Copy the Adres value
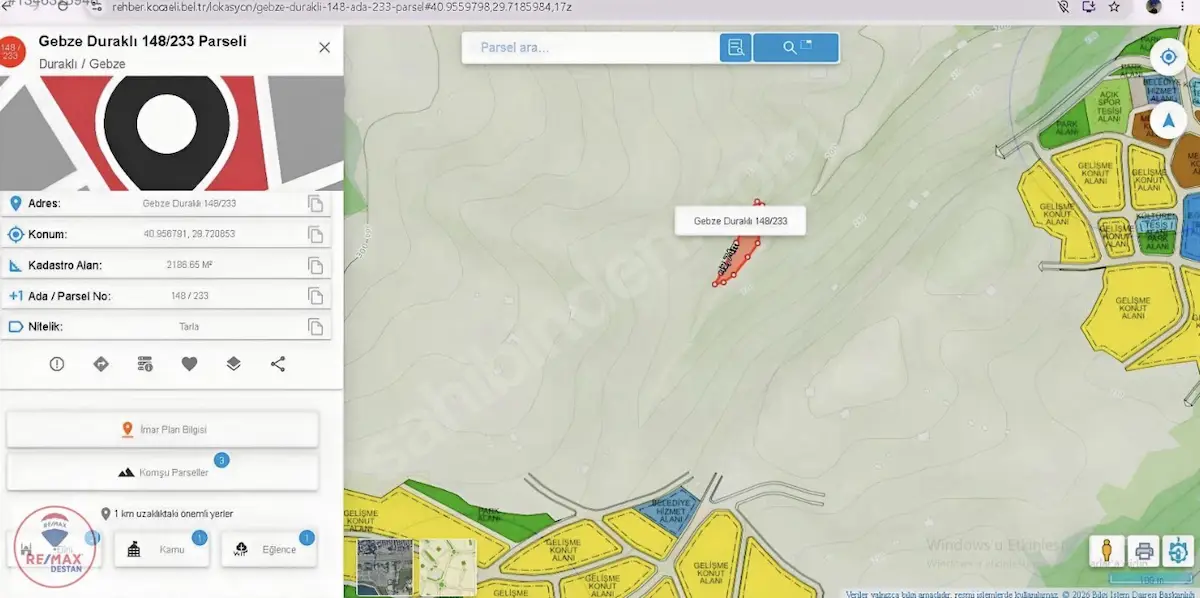 click(x=315, y=204)
